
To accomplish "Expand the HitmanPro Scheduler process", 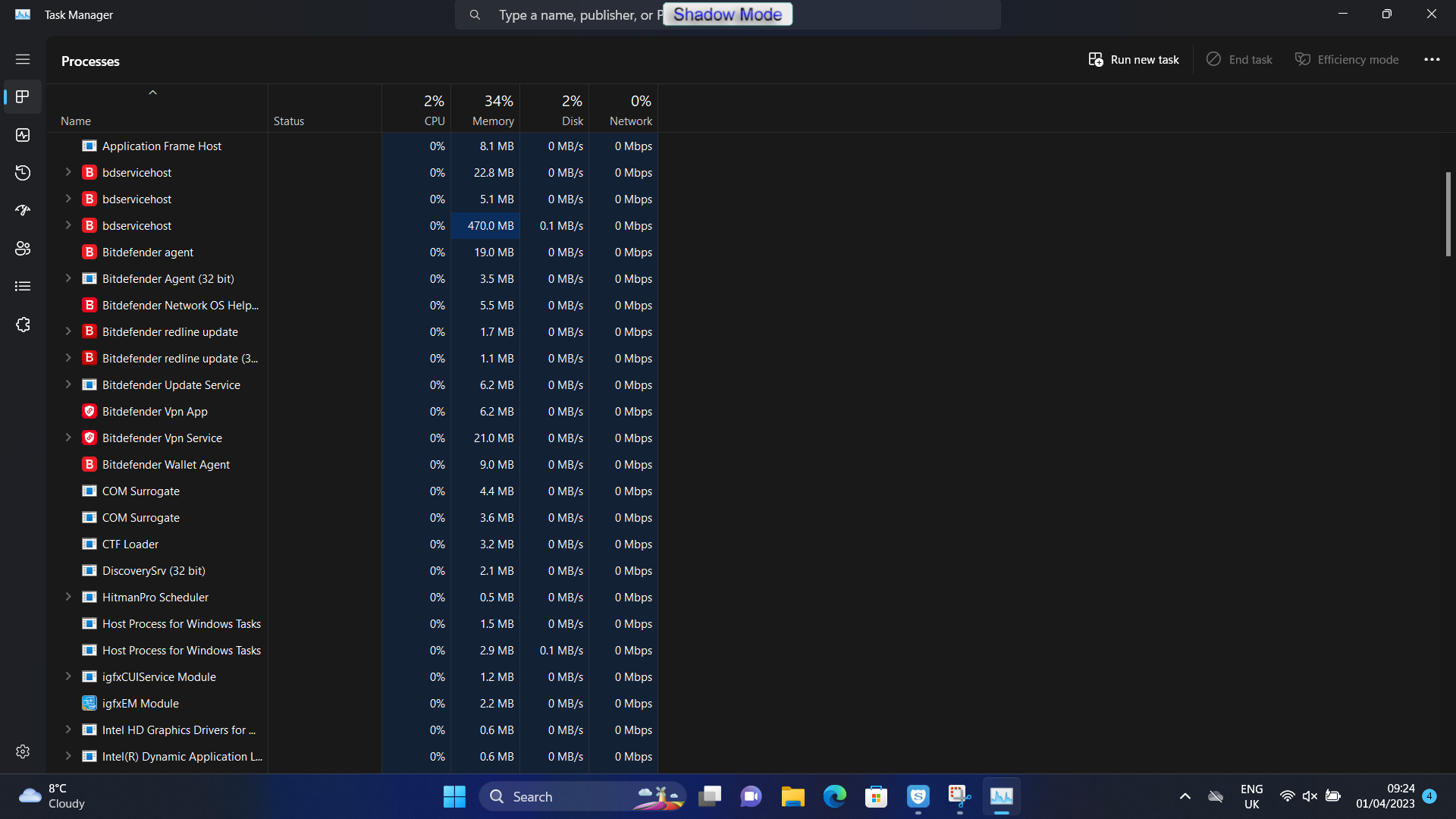I will click(x=68, y=597).
